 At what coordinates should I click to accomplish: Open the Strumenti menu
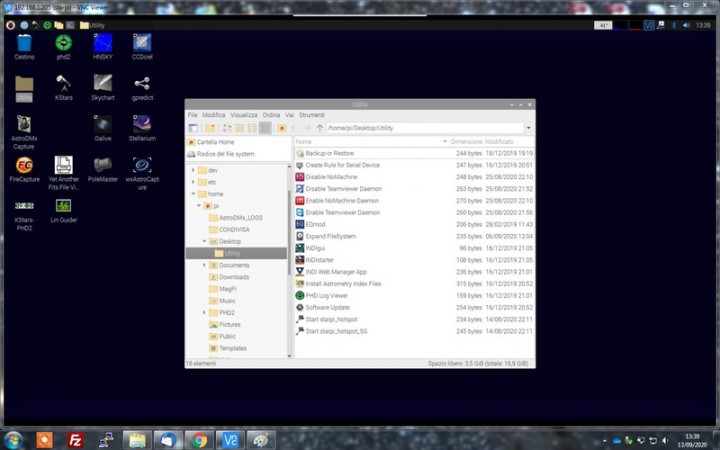(x=312, y=115)
